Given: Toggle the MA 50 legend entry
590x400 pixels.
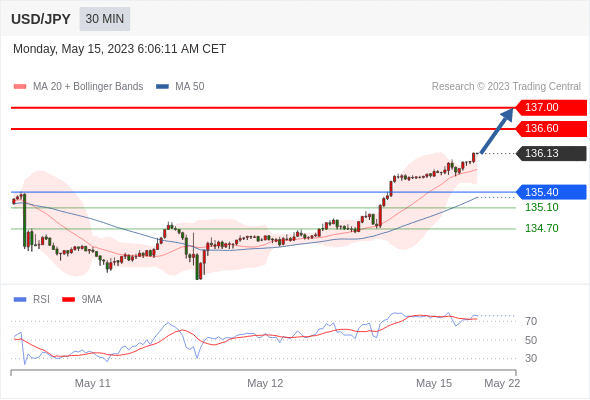Looking at the screenshot, I should point(180,87).
